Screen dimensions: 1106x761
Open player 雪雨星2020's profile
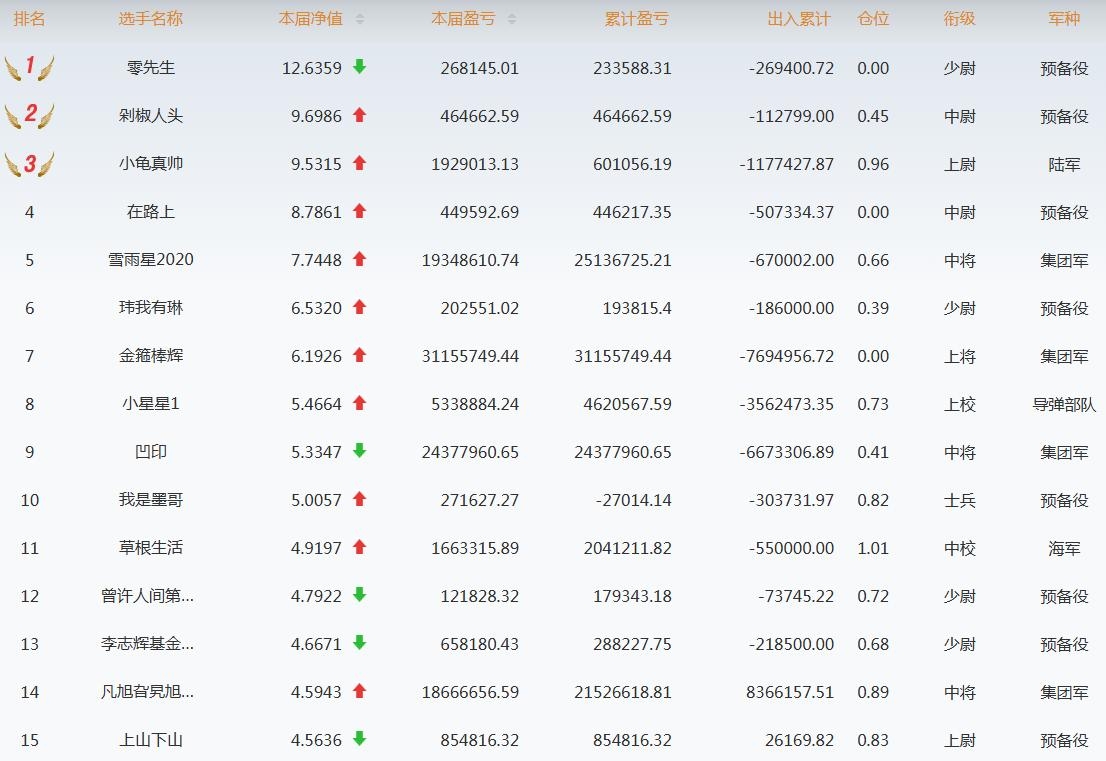[151, 260]
